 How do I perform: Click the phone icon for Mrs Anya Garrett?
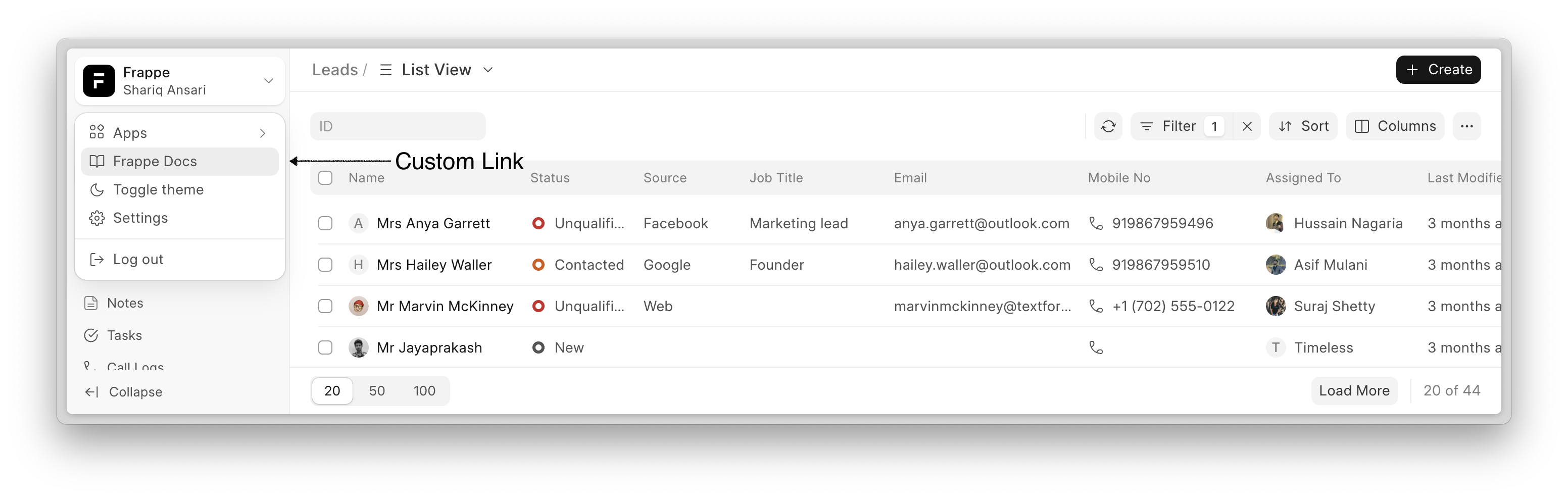click(1096, 223)
